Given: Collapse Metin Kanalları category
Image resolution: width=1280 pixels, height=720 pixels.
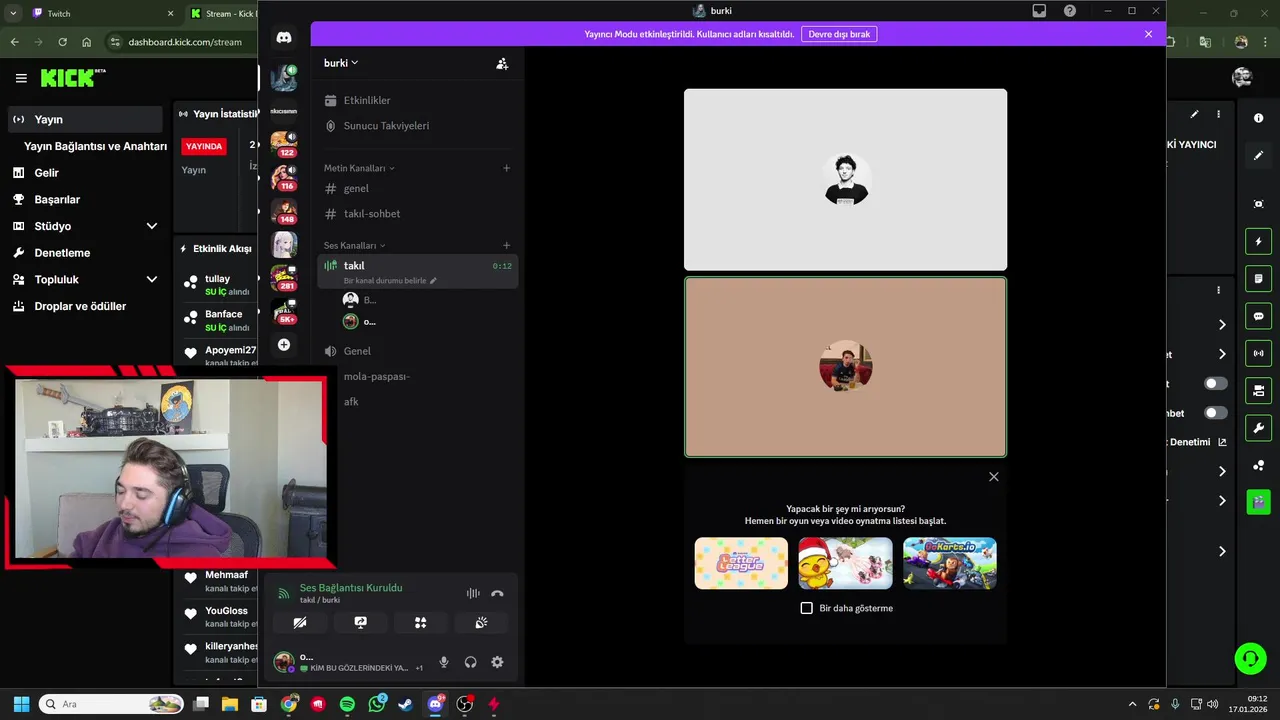Looking at the screenshot, I should pos(359,168).
